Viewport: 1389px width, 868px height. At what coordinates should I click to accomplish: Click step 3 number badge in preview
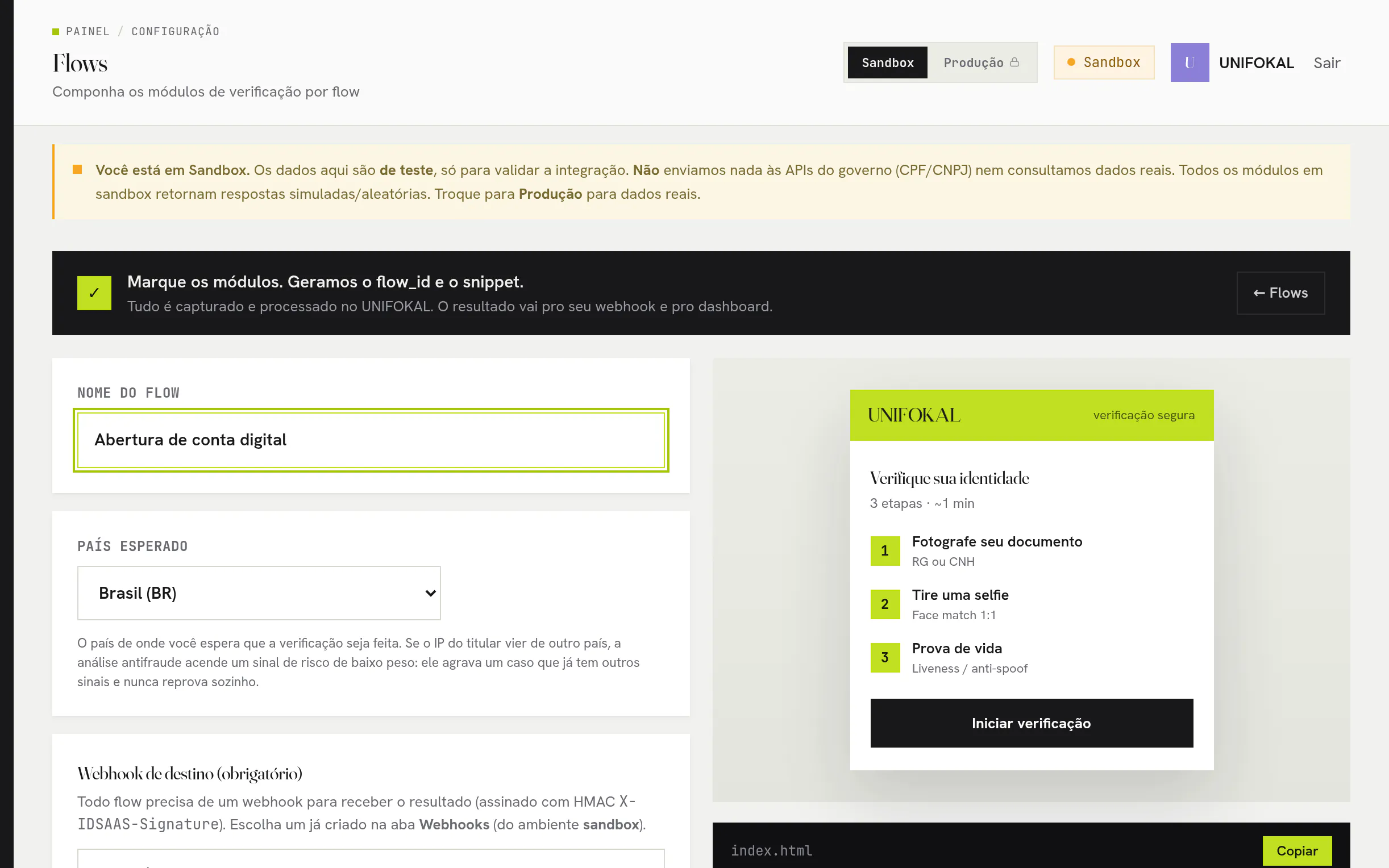(x=885, y=657)
